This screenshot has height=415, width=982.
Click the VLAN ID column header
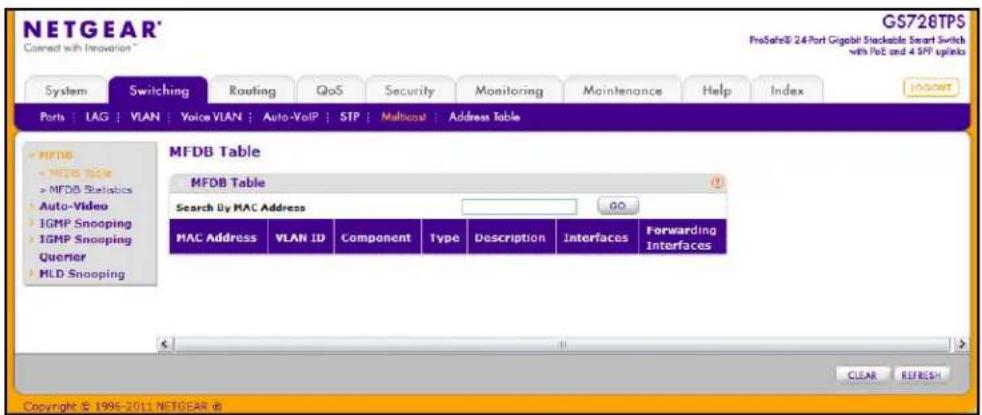(x=300, y=237)
